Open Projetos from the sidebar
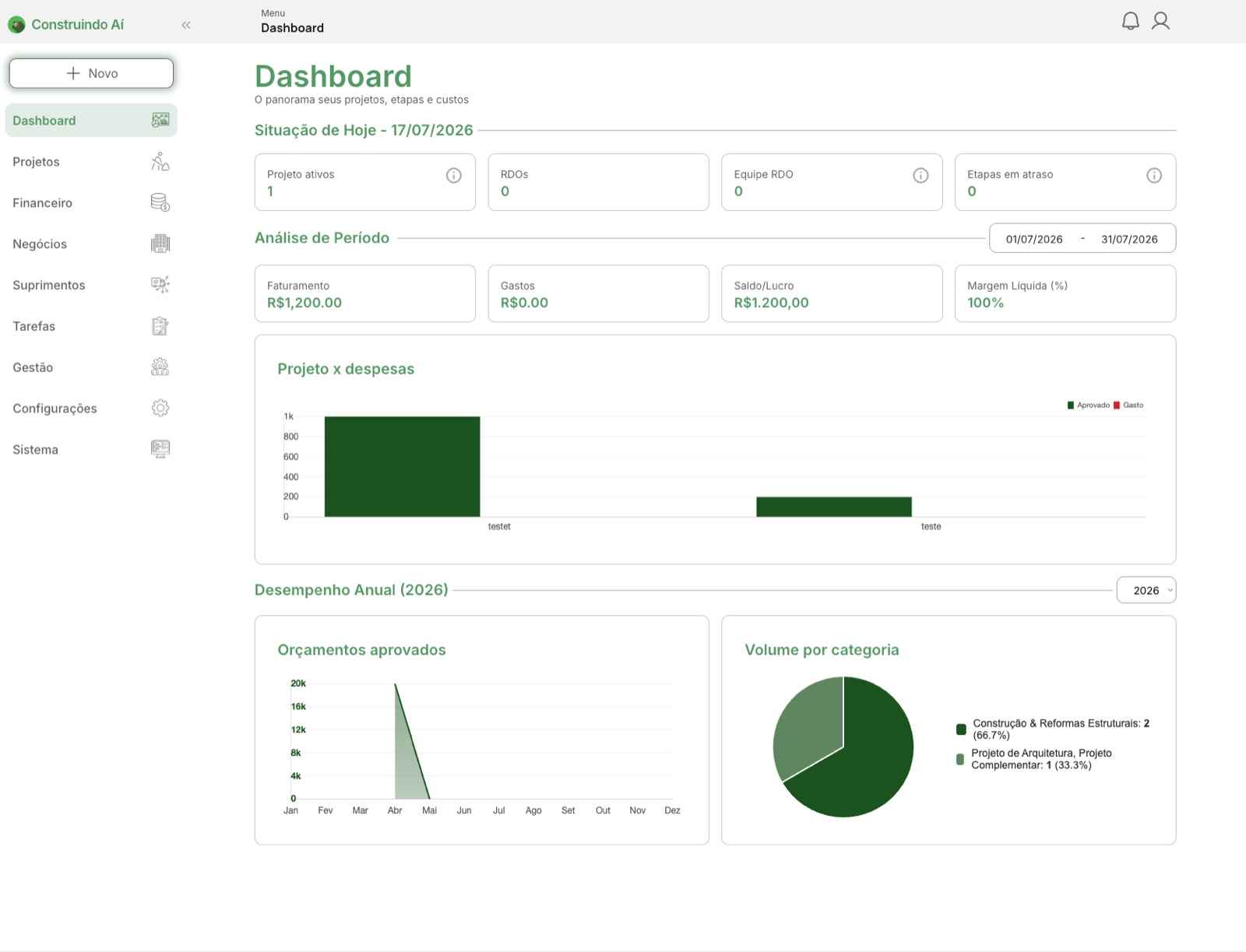The image size is (1246, 952). pos(91,162)
